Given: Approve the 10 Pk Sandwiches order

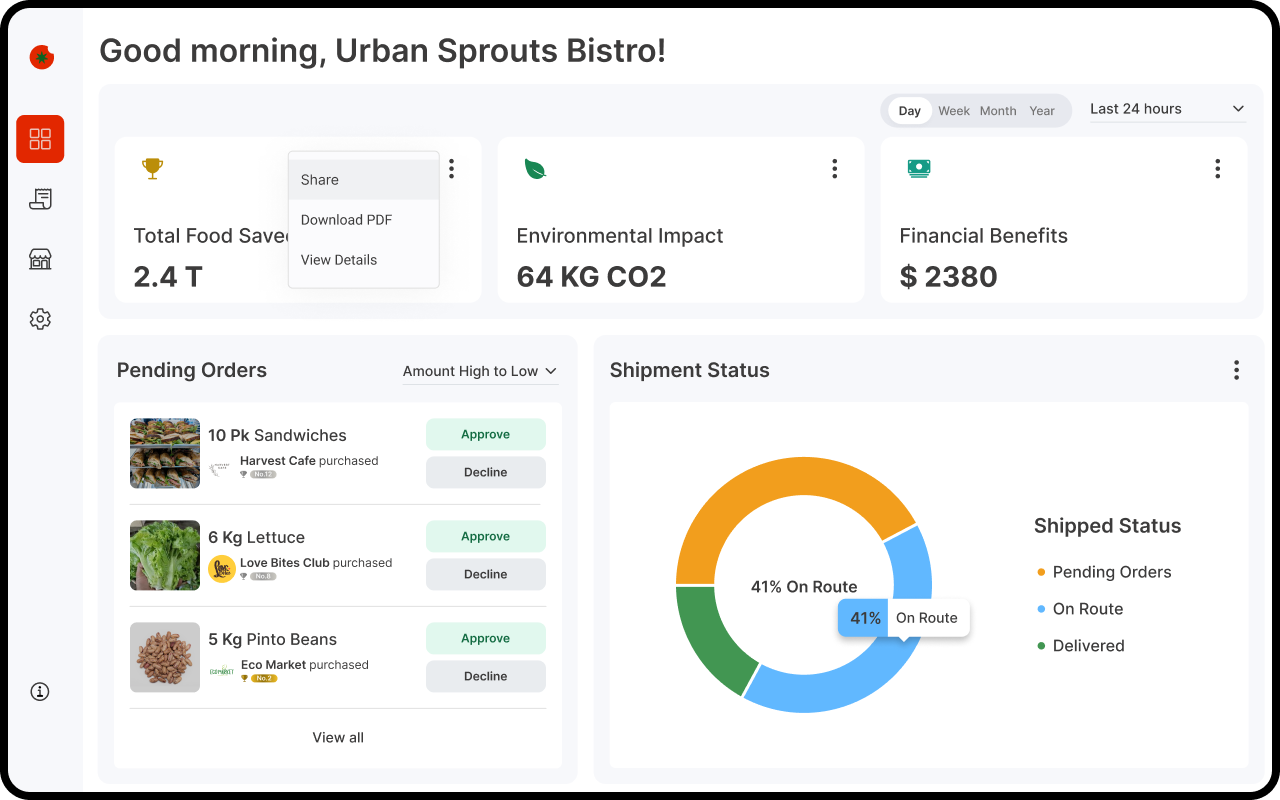Looking at the screenshot, I should click(485, 435).
